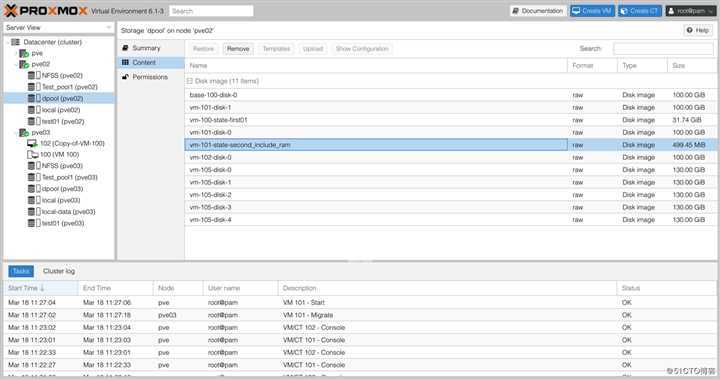Screen dimensions: 720x379
Task: Collapse the pve02 tree node
Action: click(17, 64)
